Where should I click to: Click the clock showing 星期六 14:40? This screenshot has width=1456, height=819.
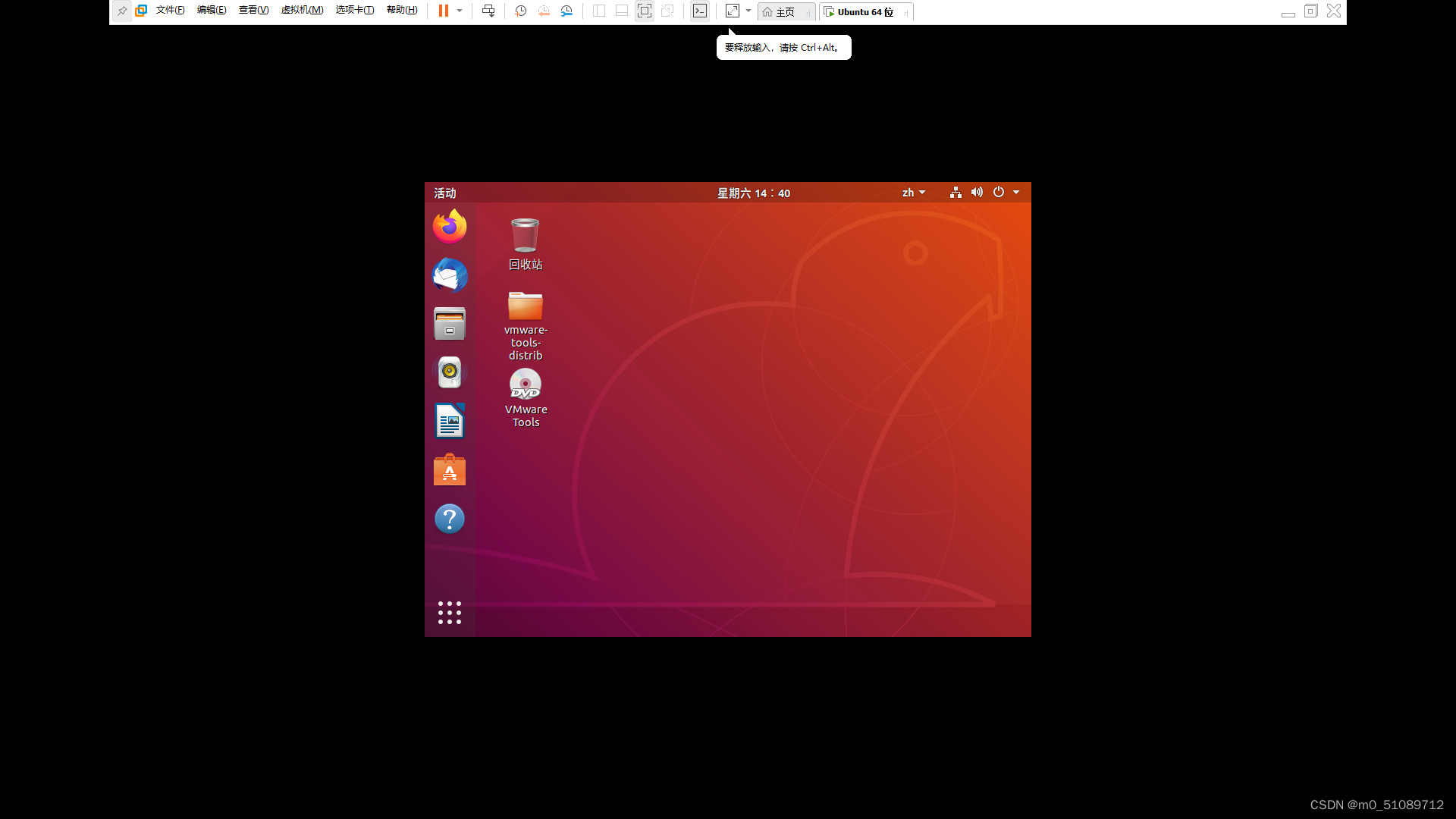pos(754,193)
